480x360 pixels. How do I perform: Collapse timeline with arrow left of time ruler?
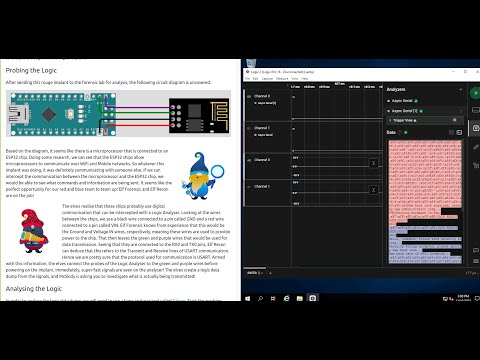pyautogui.click(x=288, y=86)
